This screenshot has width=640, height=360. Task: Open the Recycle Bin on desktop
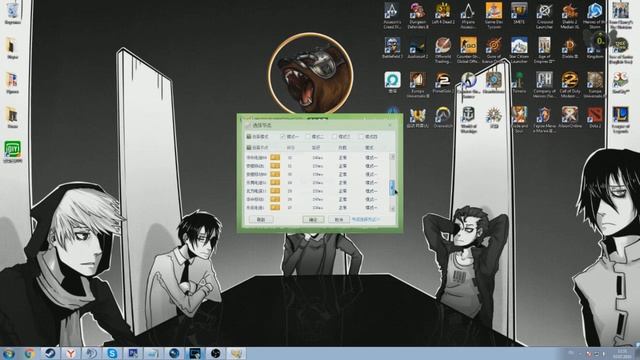click(x=13, y=13)
